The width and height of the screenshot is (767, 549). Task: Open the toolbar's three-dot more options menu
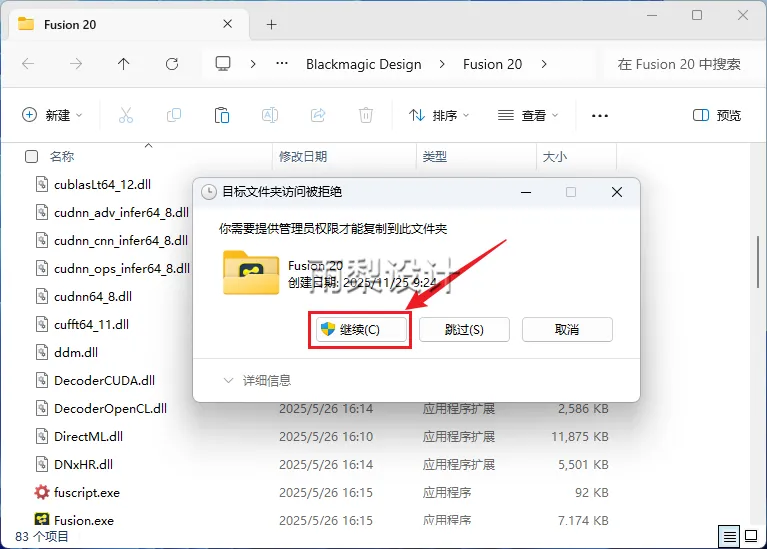tap(600, 116)
